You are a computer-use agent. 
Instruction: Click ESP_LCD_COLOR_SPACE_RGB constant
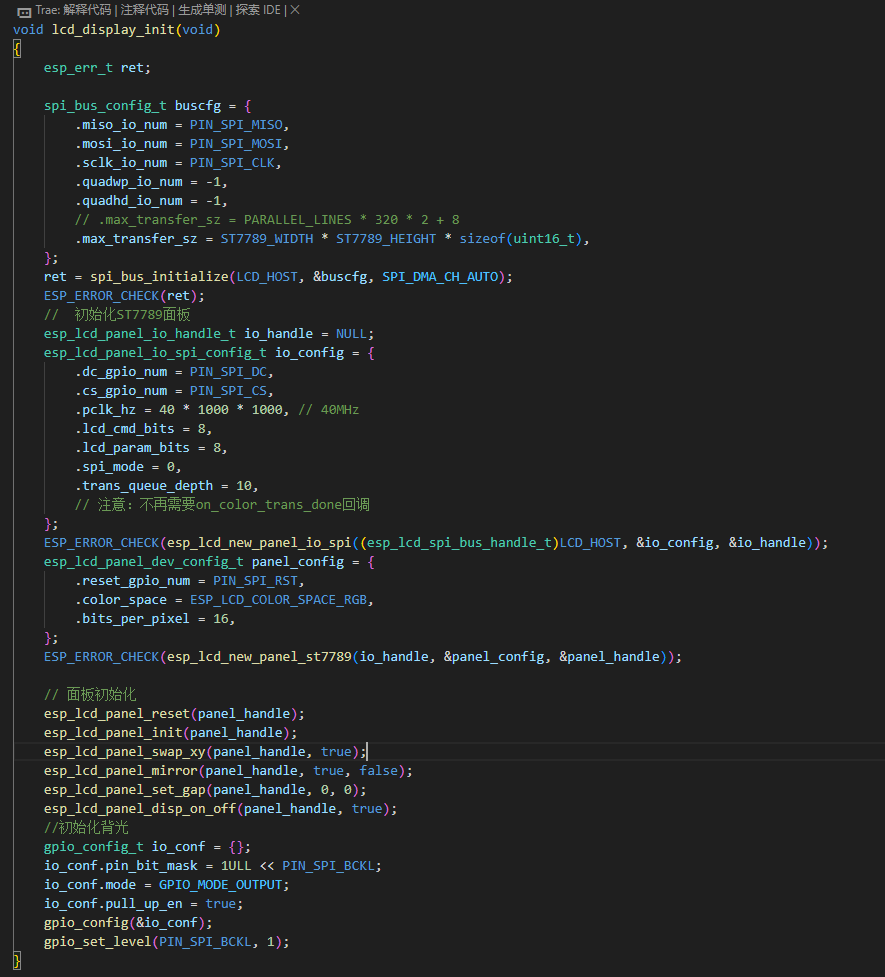pos(279,600)
